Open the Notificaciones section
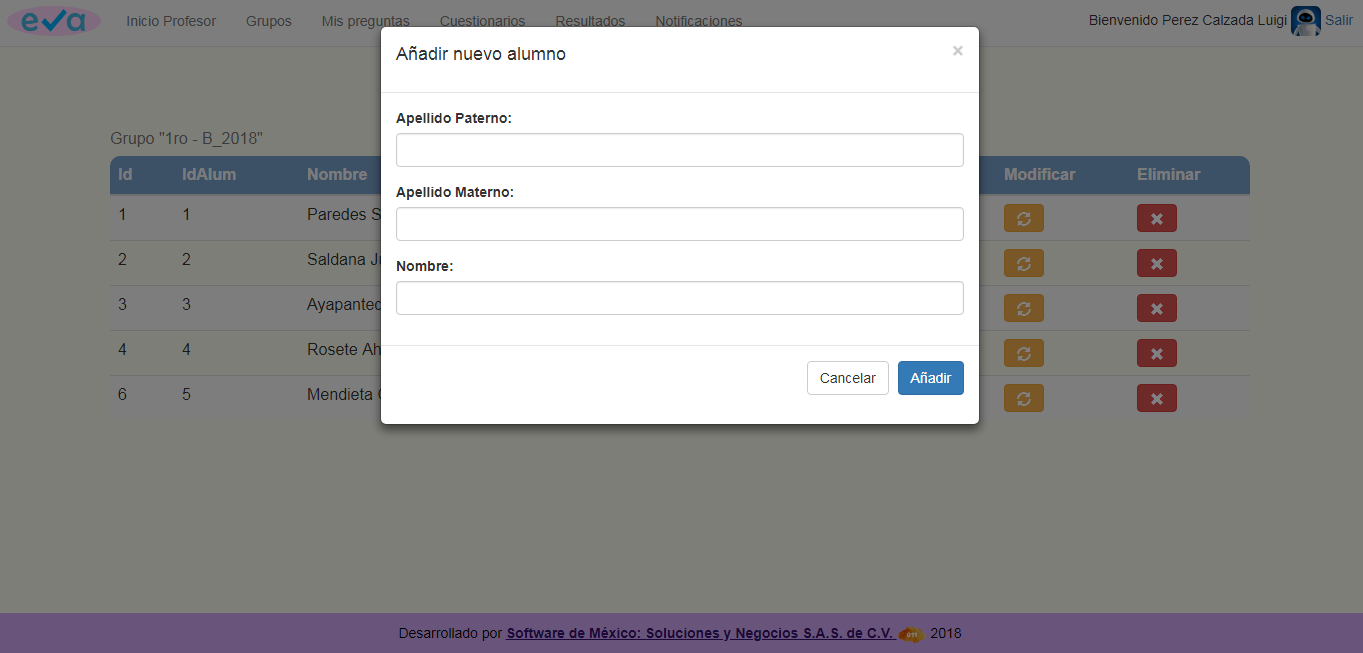1363x653 pixels. point(697,20)
